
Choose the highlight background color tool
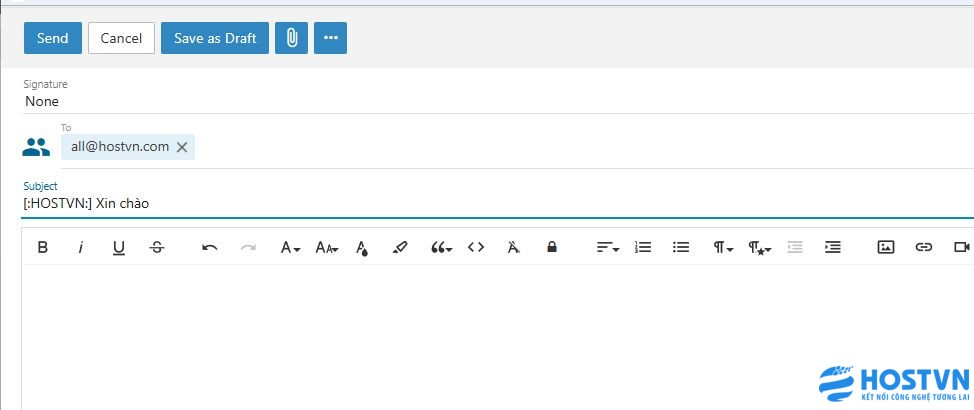[400, 247]
